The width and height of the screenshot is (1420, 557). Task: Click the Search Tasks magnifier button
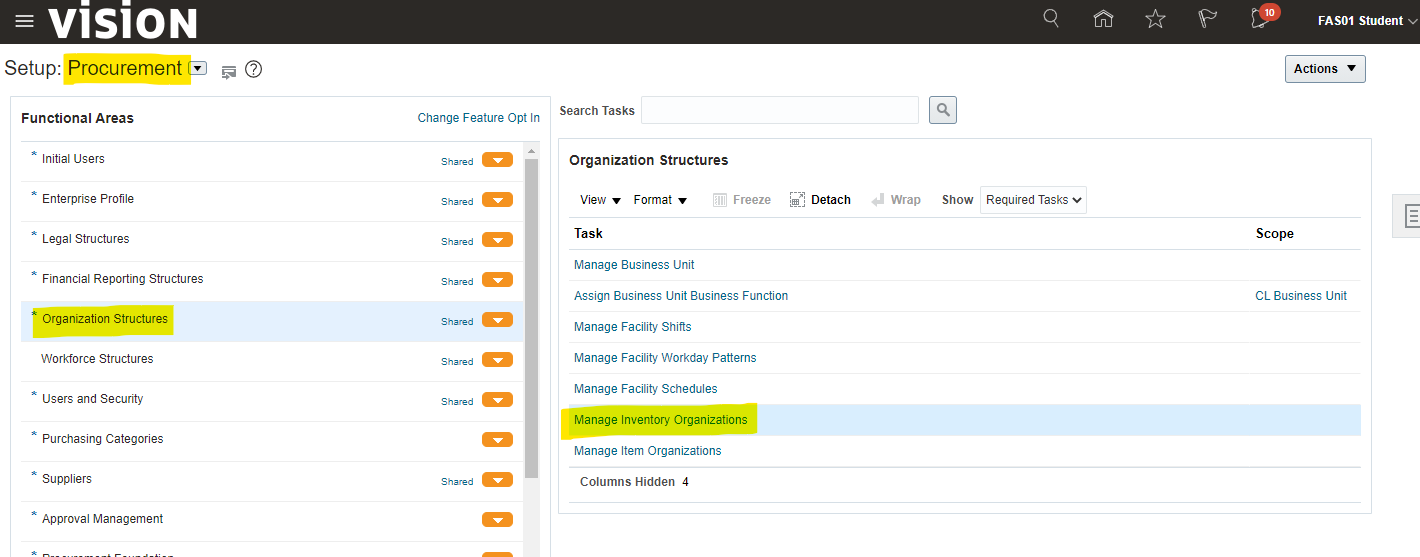[942, 110]
